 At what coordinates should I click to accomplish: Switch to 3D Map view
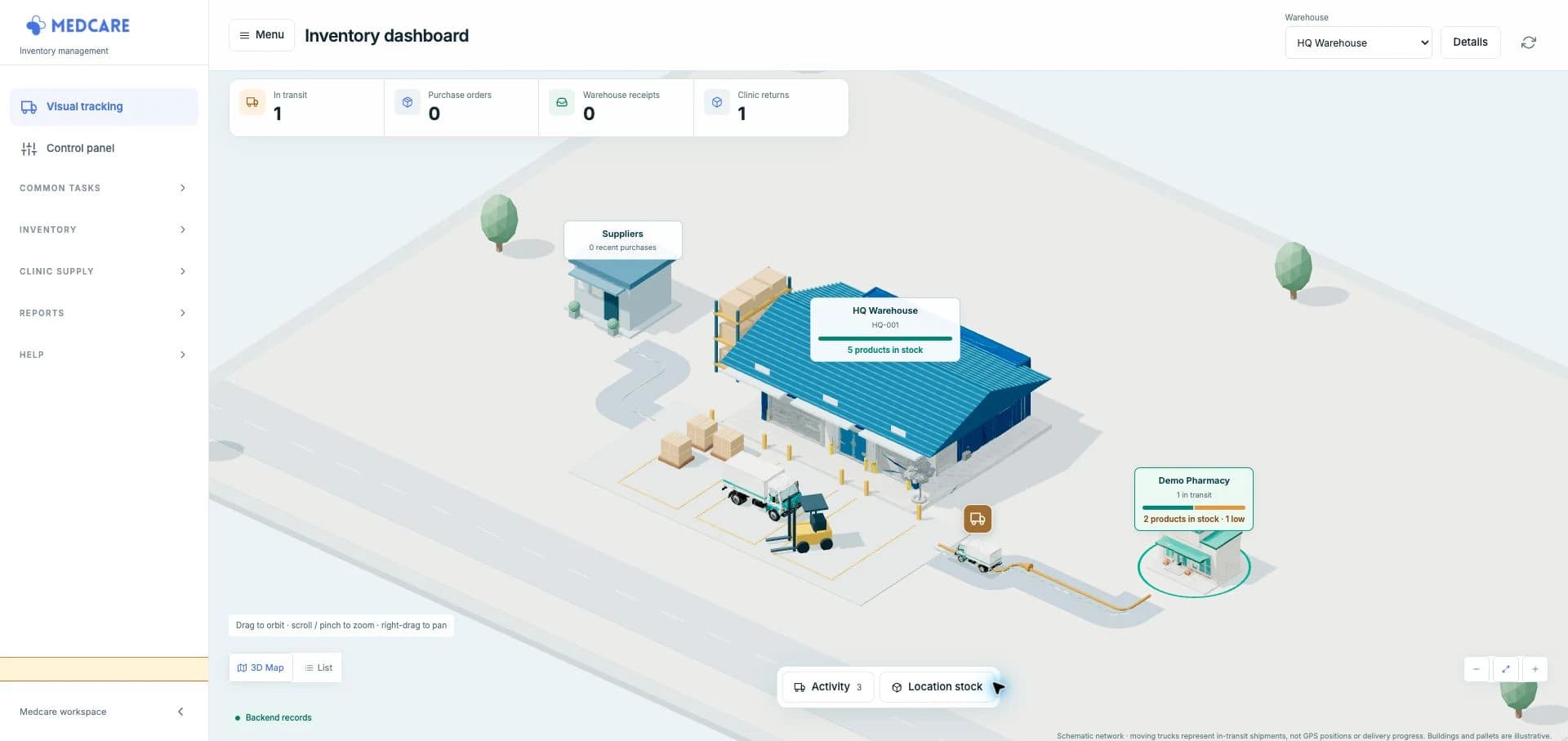[261, 667]
